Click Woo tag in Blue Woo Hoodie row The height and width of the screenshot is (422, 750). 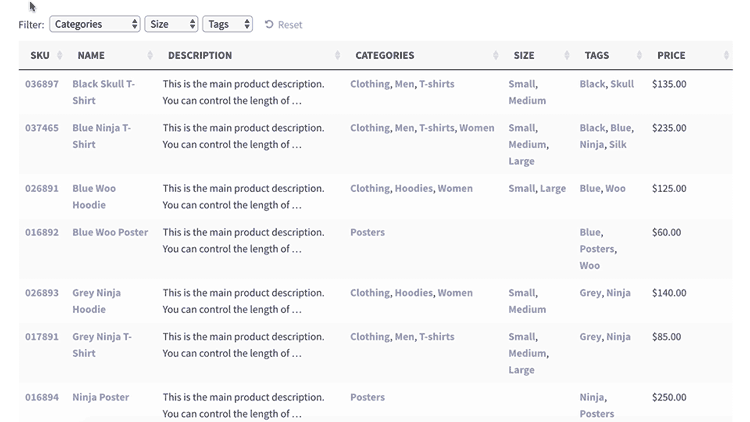click(x=616, y=189)
